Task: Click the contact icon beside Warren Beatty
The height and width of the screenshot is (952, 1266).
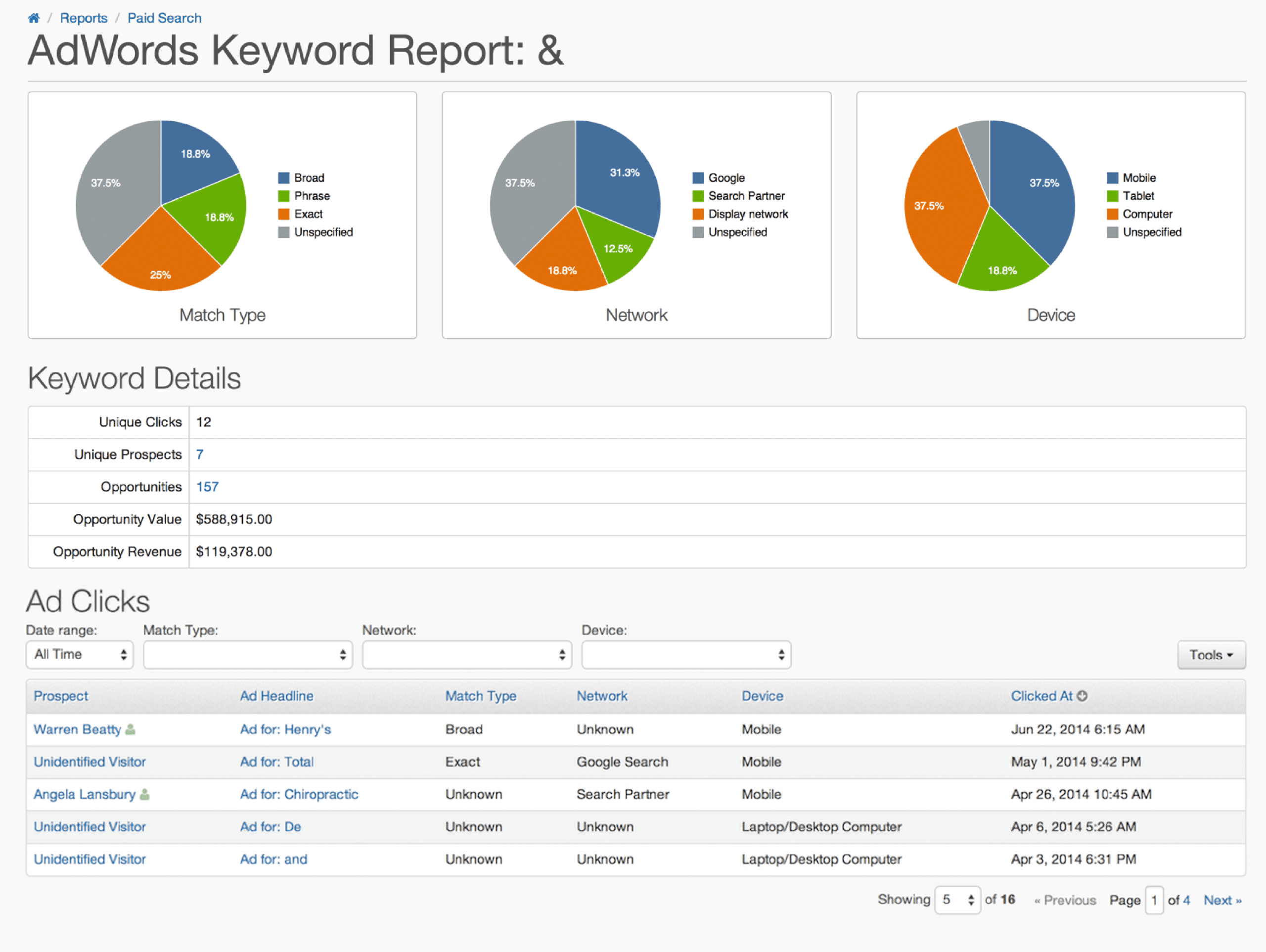Action: (131, 729)
